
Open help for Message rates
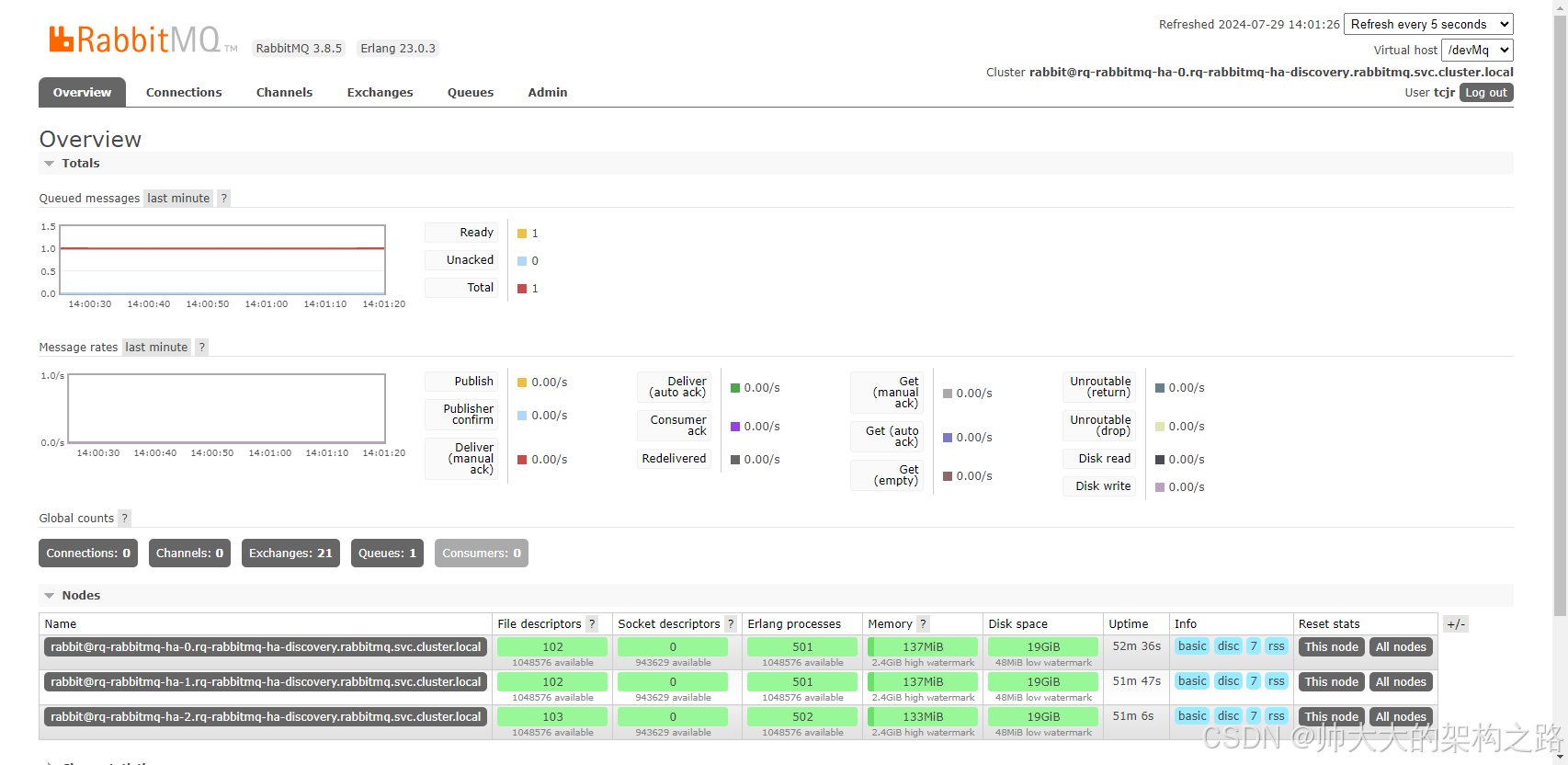[201, 347]
